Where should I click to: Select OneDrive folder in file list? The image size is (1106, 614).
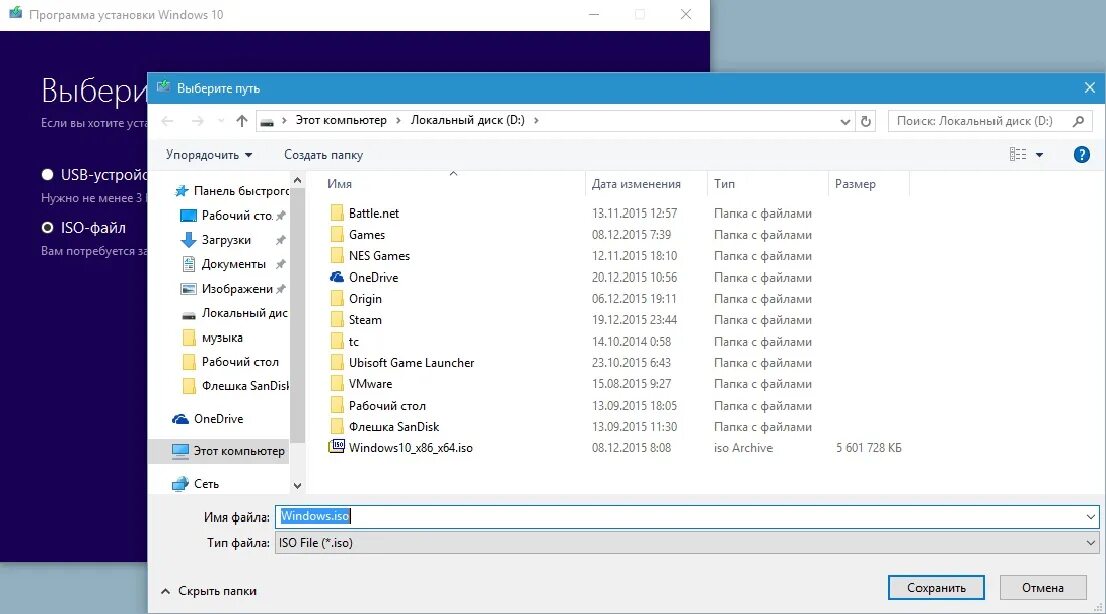(373, 277)
